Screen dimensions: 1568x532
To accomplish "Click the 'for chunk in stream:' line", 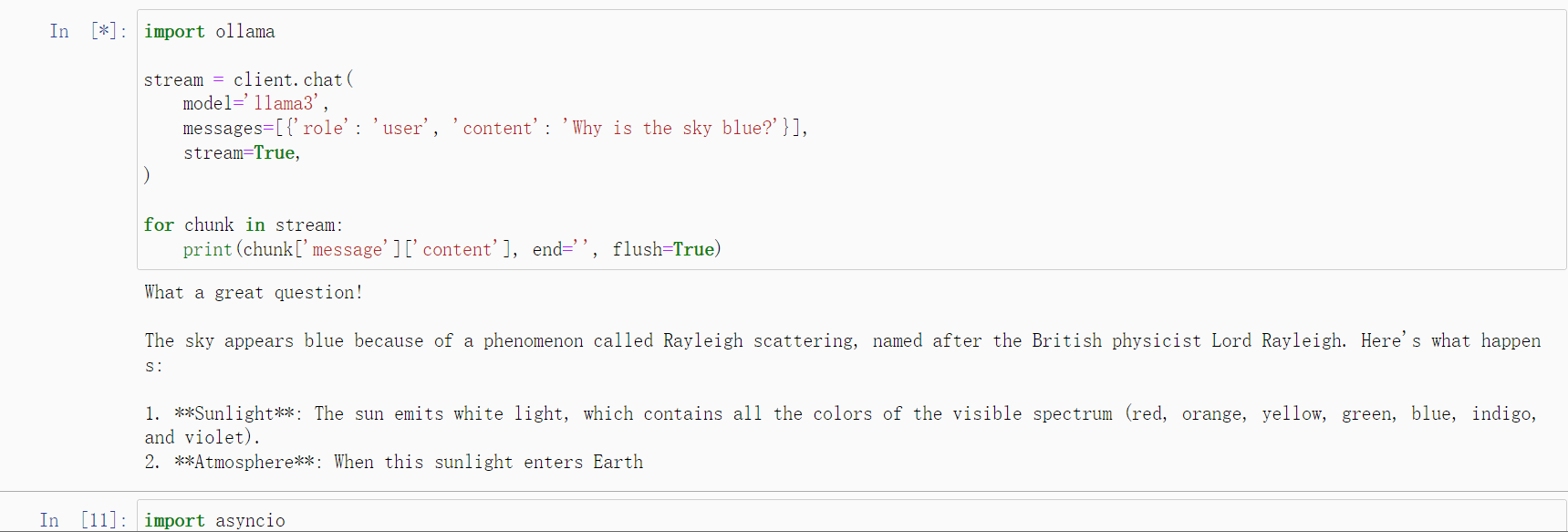I will point(244,224).
